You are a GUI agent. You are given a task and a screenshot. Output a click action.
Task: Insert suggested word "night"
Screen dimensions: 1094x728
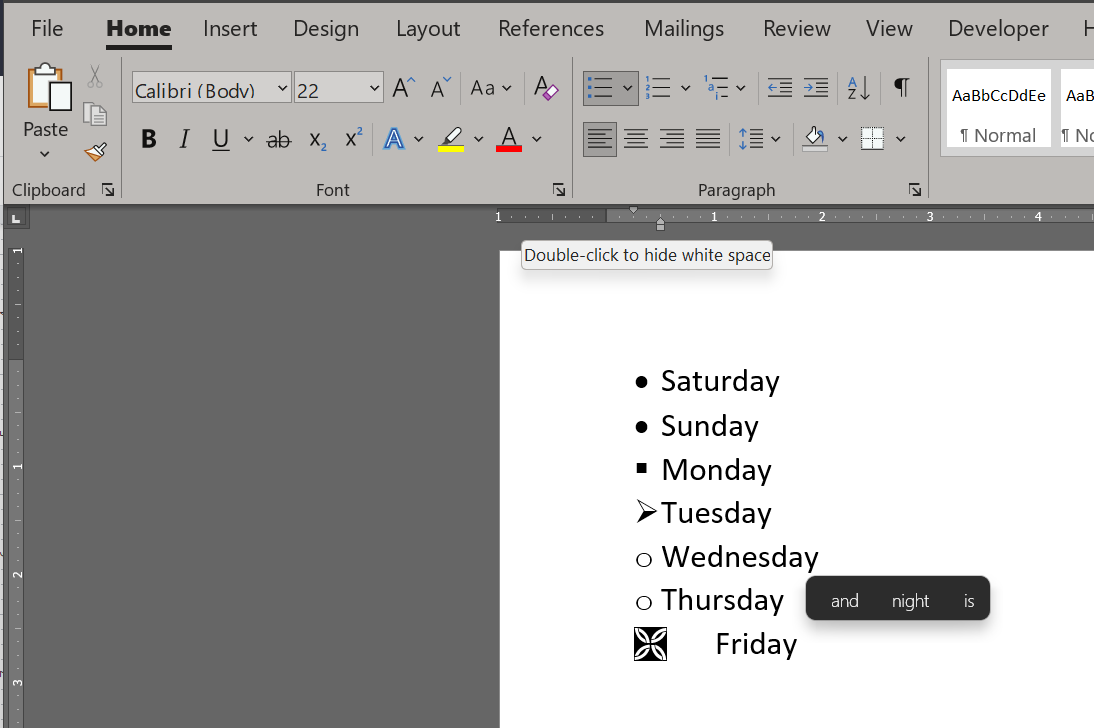[x=910, y=601]
